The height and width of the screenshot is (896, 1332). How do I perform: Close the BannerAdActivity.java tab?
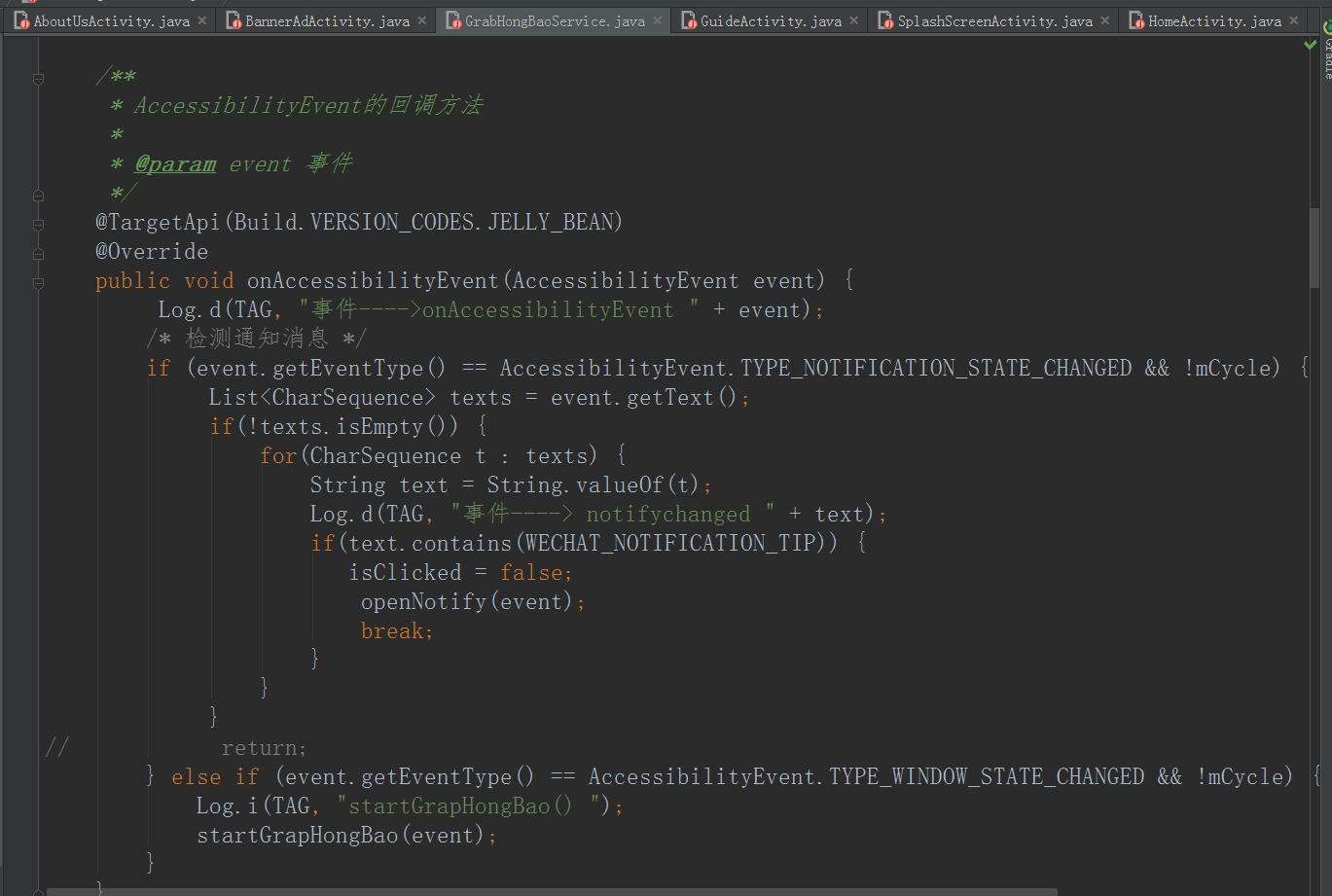click(421, 19)
